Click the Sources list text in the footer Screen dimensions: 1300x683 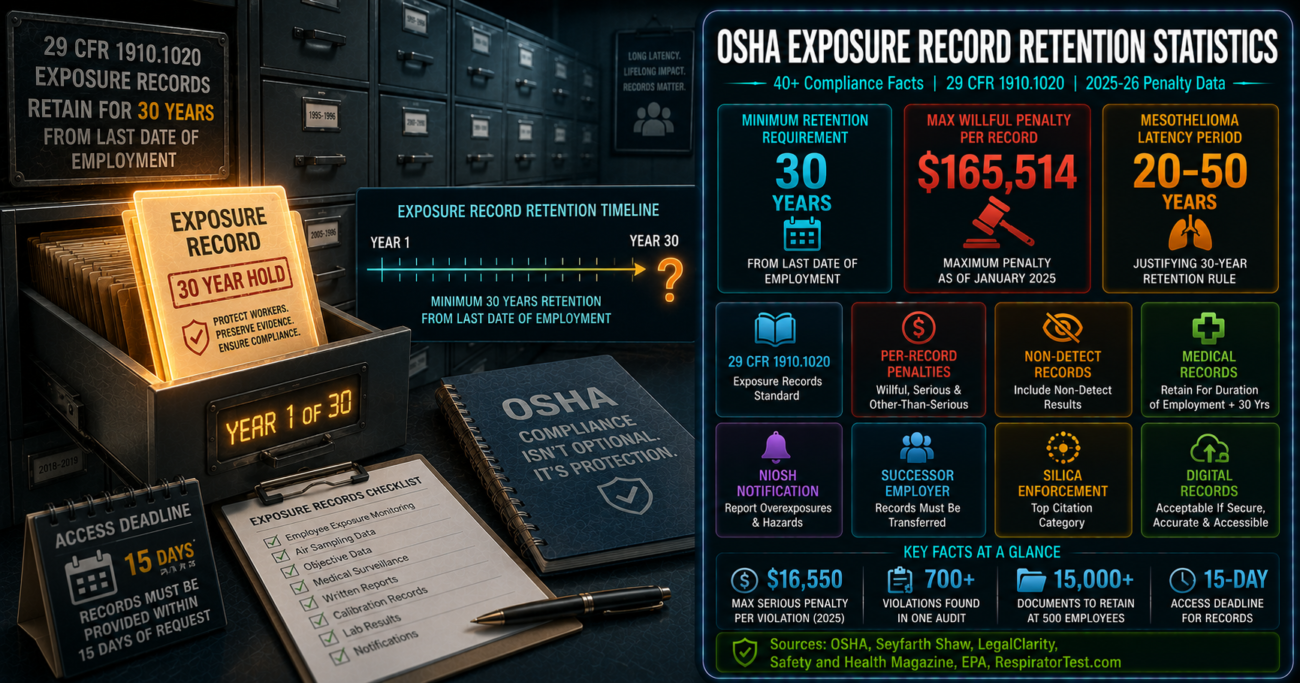coord(945,653)
